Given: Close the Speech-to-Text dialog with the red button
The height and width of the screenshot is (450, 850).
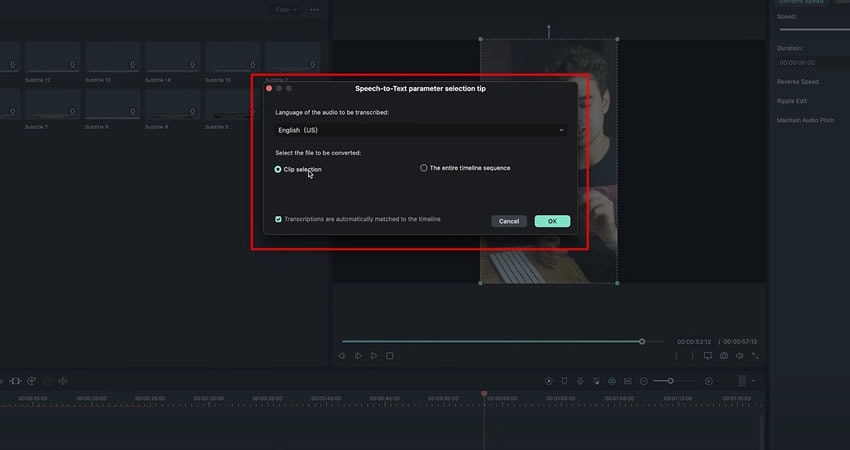Looking at the screenshot, I should 269,88.
